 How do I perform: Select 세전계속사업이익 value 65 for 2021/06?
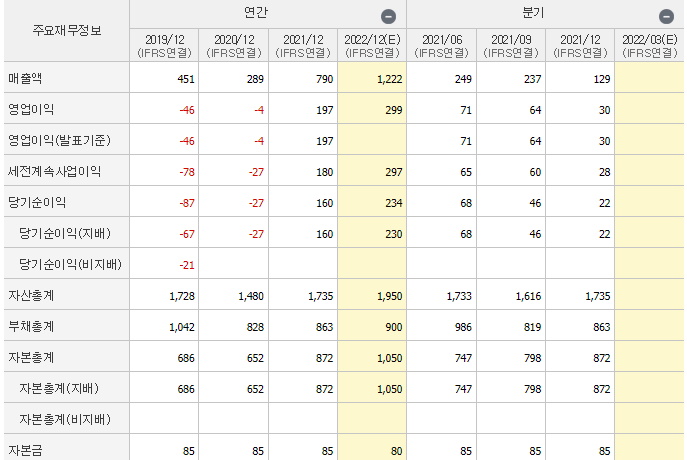point(466,172)
